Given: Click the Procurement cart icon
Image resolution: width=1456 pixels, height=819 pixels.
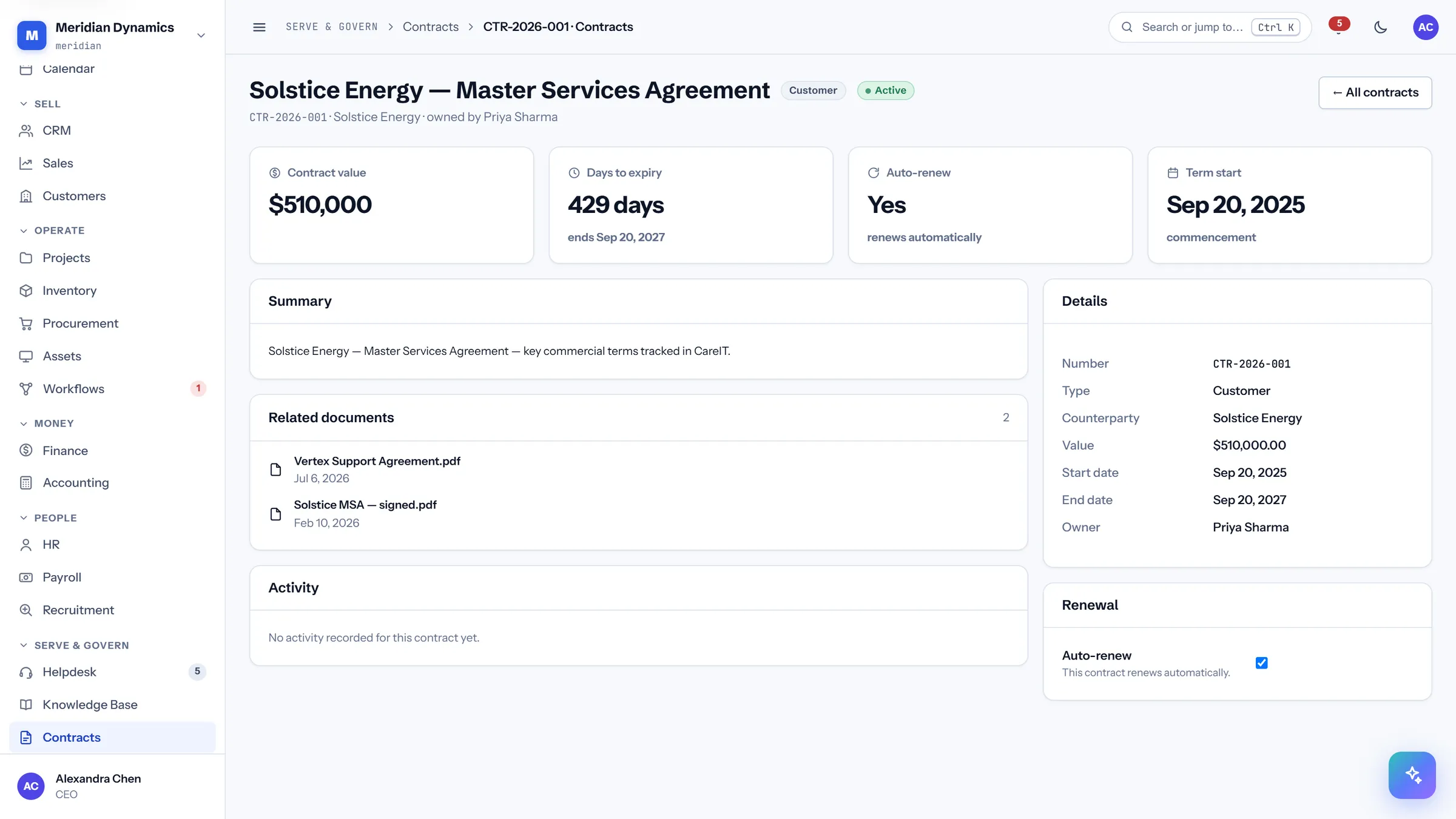Looking at the screenshot, I should (25, 323).
